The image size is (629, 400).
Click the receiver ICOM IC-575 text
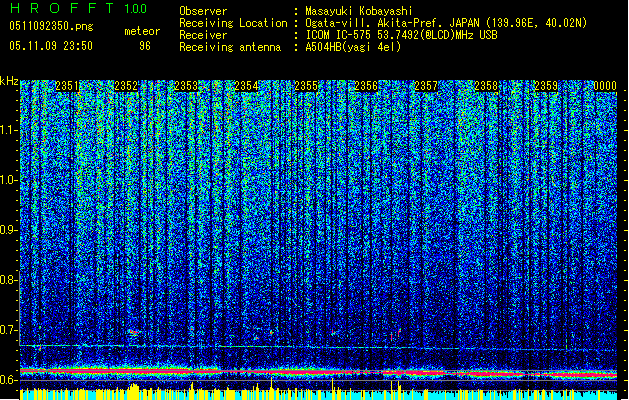click(401, 35)
